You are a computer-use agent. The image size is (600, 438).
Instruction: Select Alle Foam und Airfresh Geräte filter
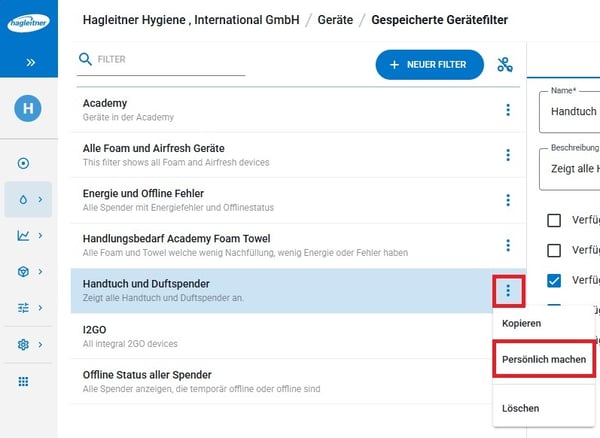tap(298, 155)
